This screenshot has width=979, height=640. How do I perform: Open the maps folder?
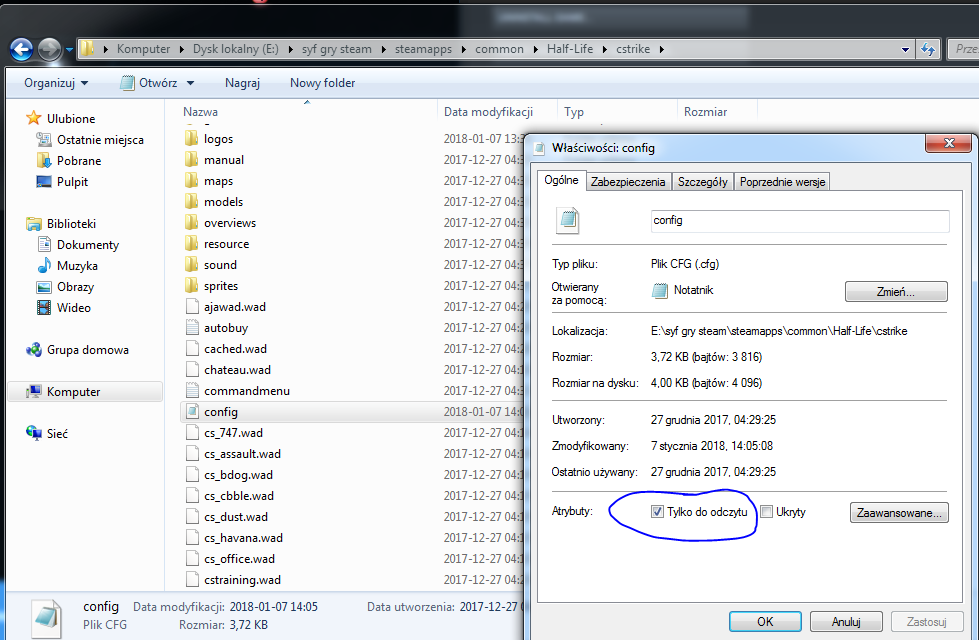[218, 181]
